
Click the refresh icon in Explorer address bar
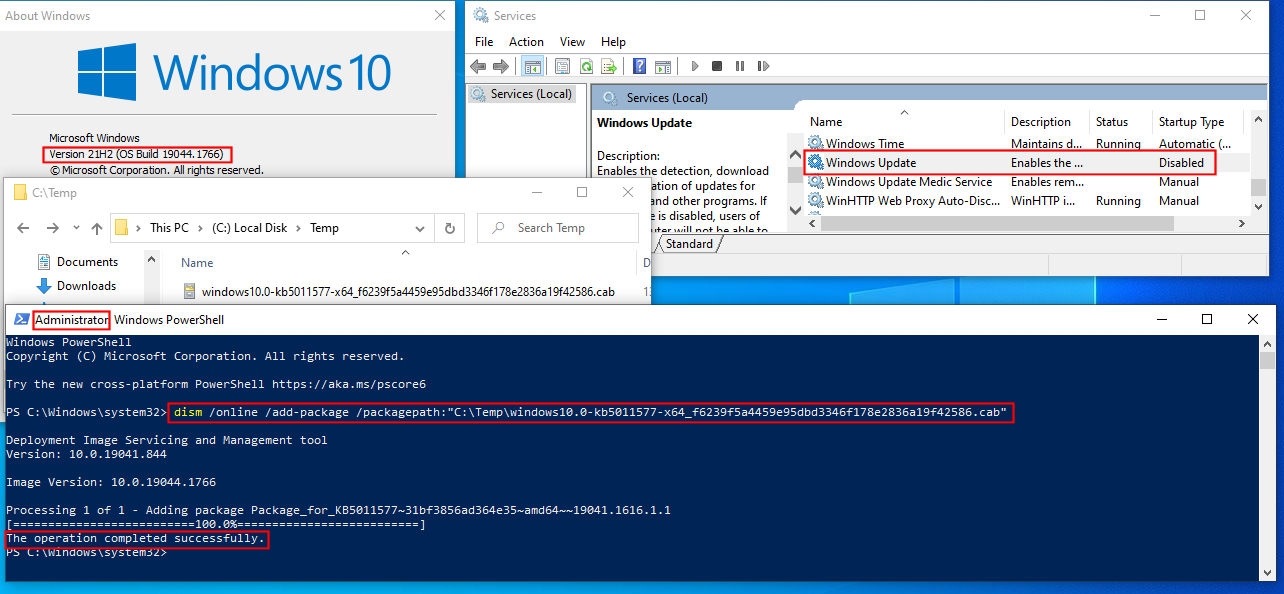450,228
